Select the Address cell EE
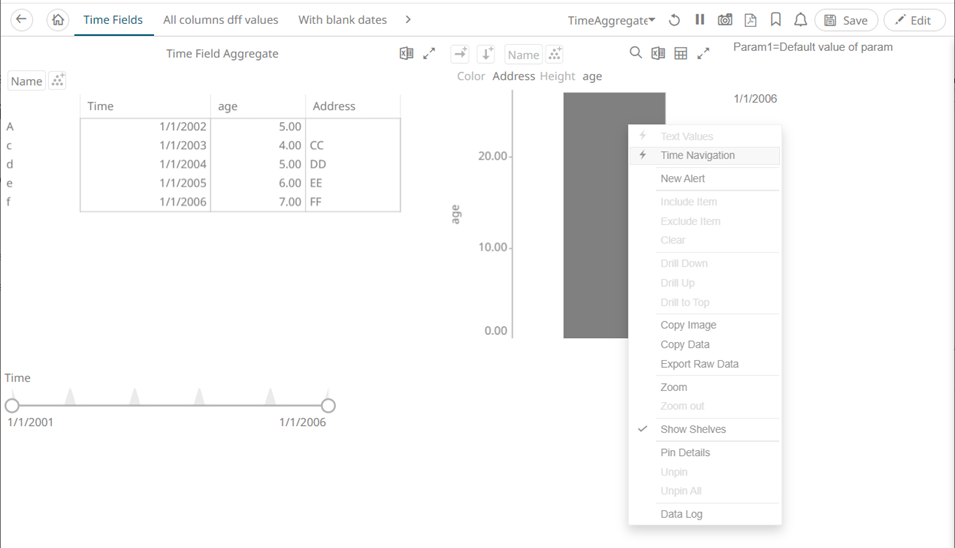 tap(353, 183)
